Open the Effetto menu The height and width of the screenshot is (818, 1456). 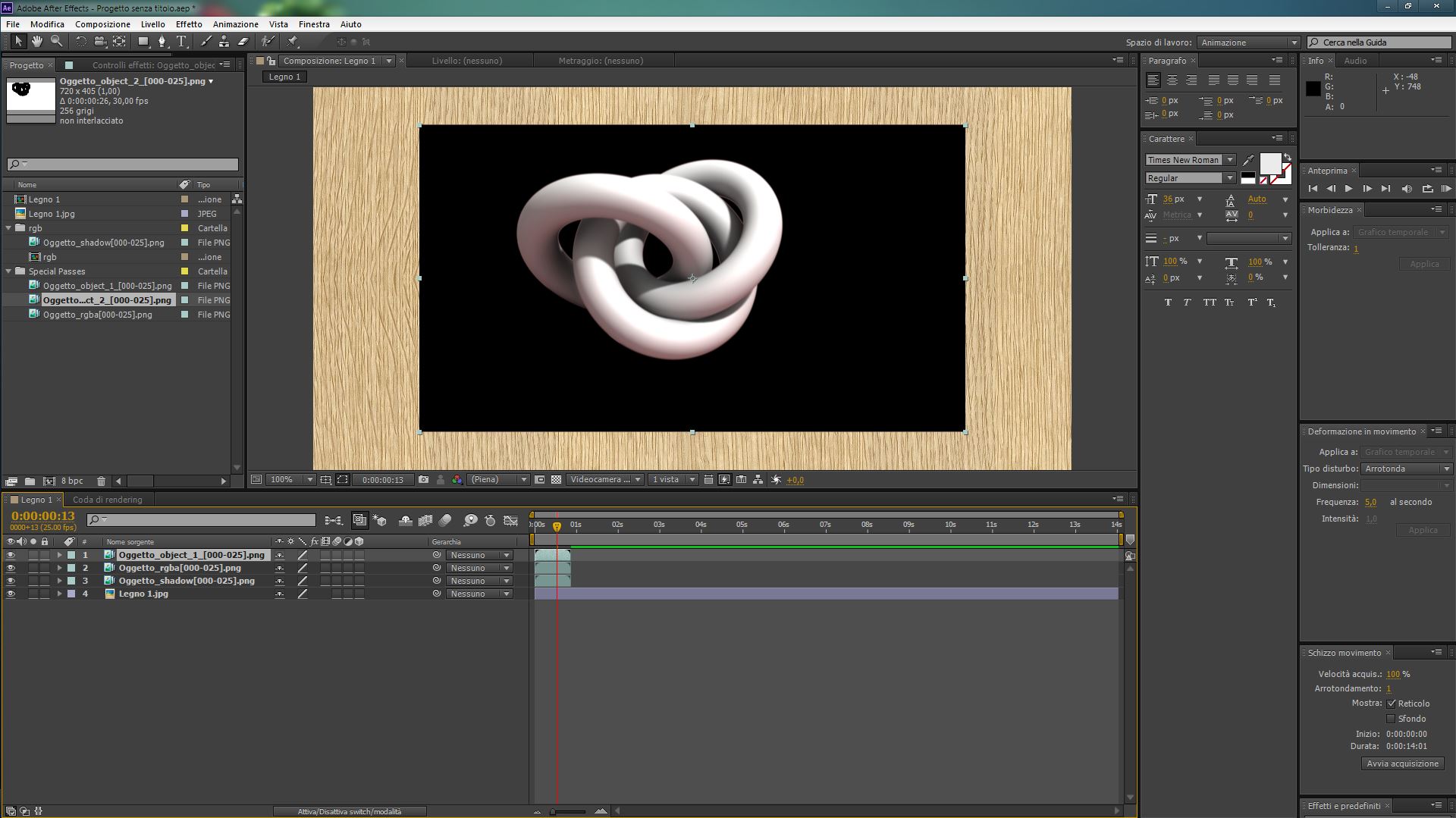click(189, 24)
